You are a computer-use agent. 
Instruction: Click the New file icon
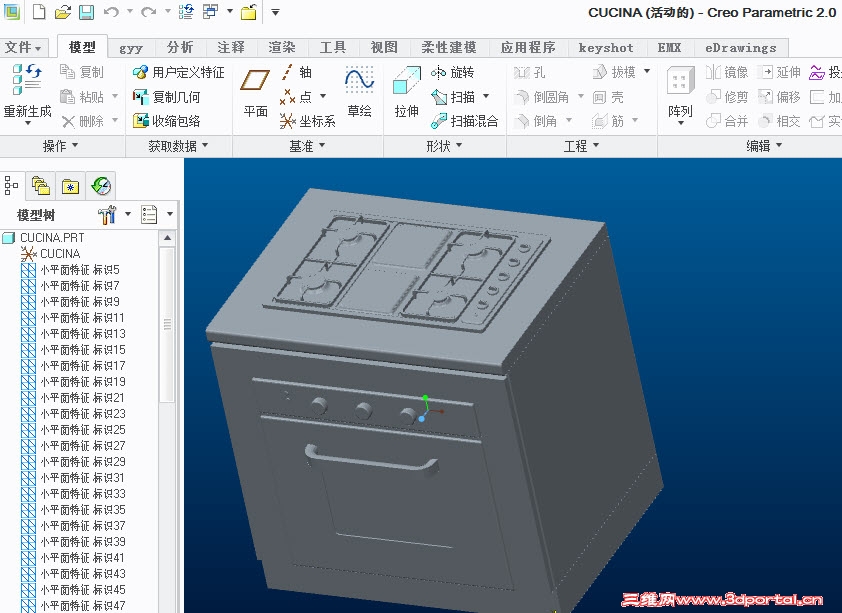pos(39,11)
